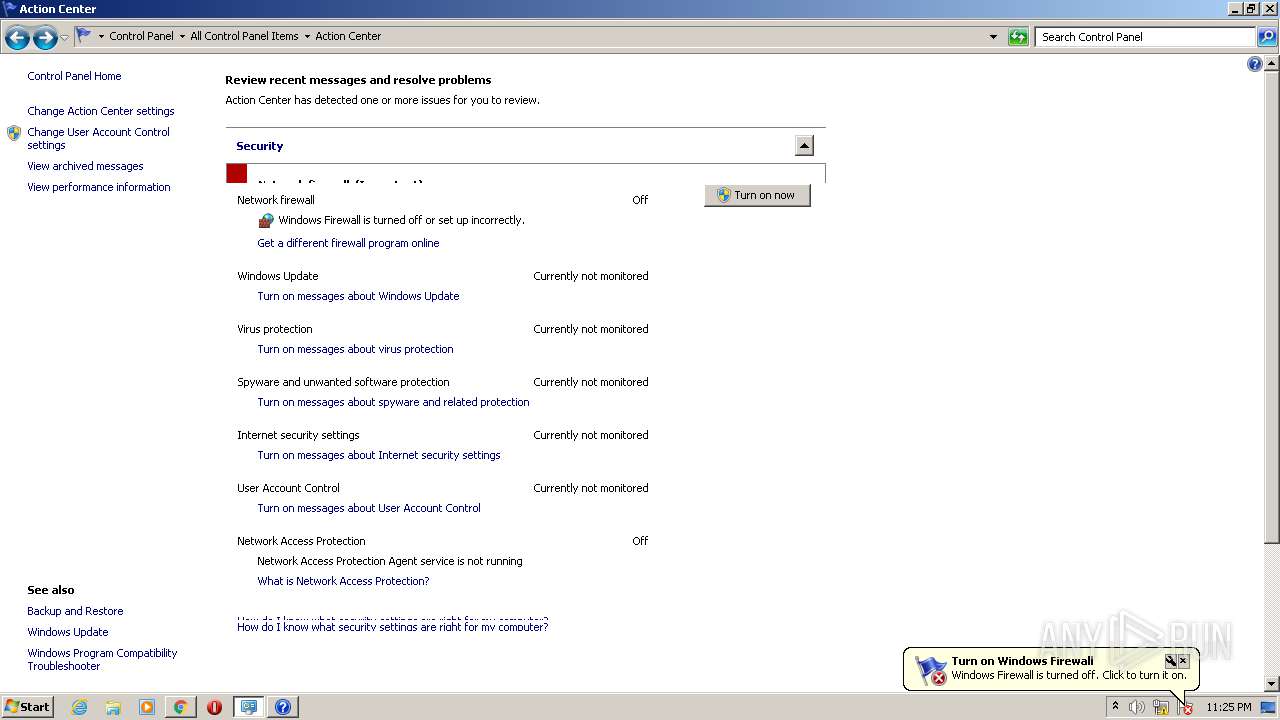1280x720 pixels.
Task: Open Action Center flag tray icon
Action: click(1185, 707)
